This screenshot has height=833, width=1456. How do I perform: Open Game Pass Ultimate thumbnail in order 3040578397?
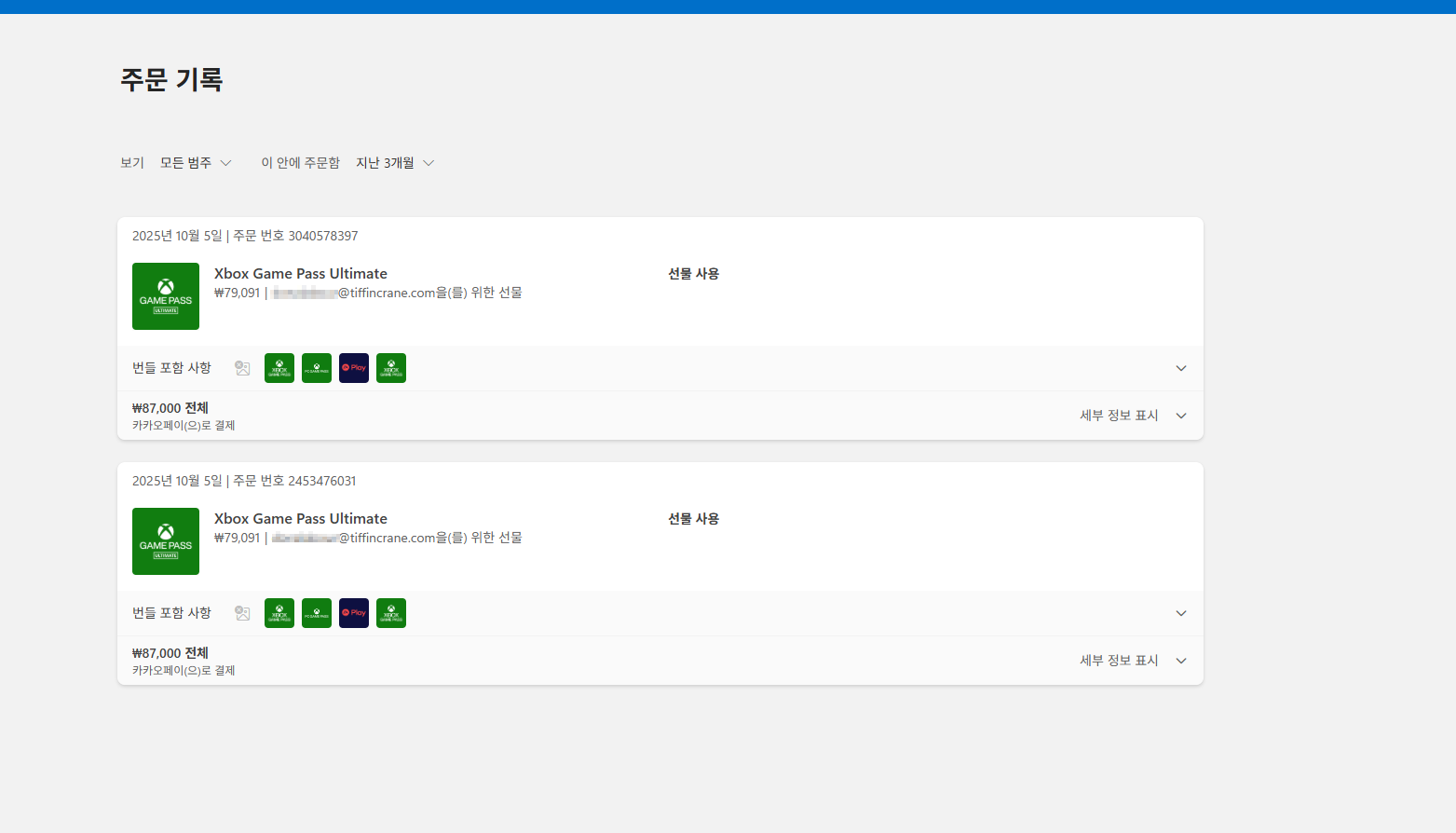[x=166, y=296]
